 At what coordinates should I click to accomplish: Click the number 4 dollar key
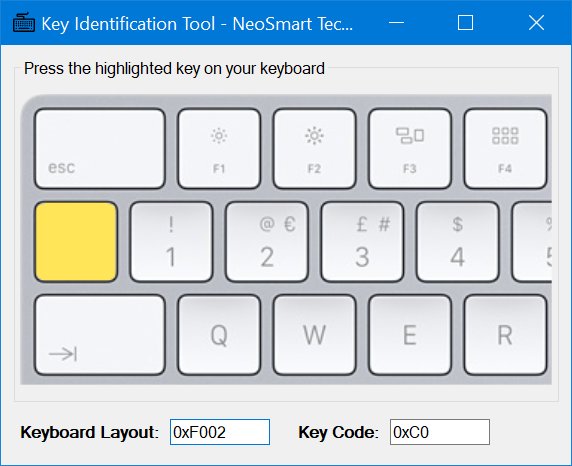(x=457, y=242)
